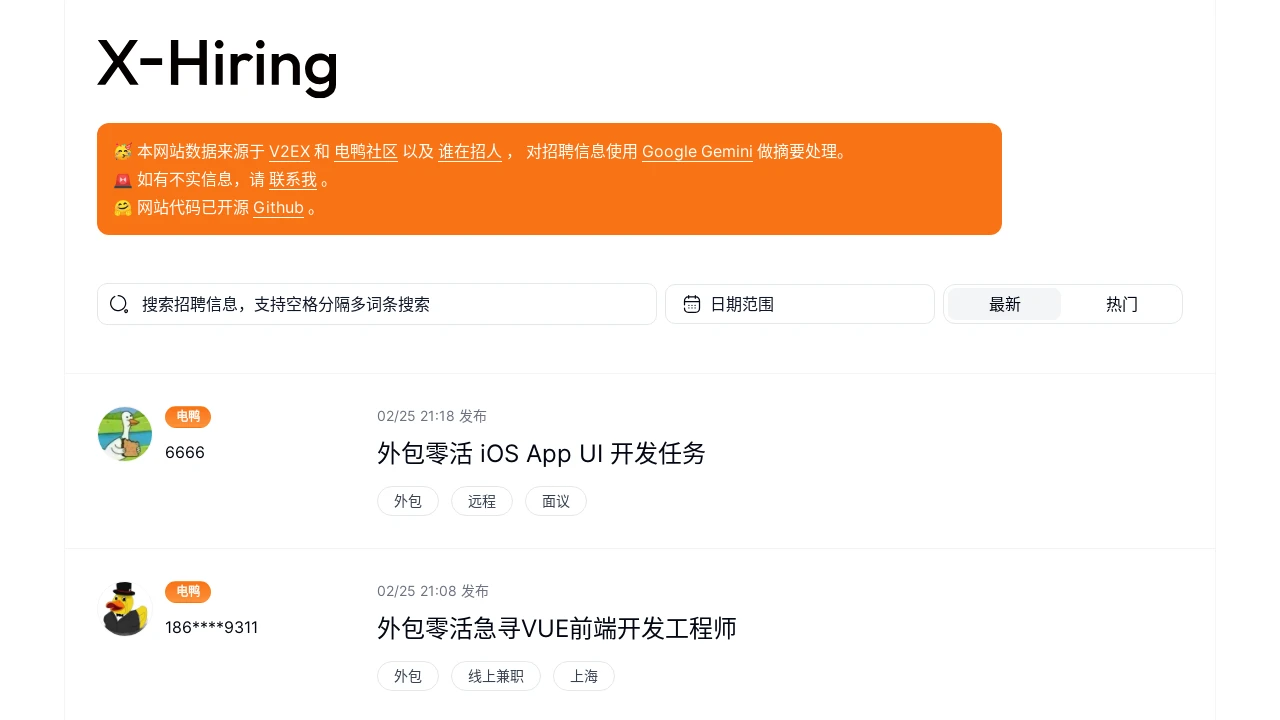Open the 谁在招人 link

[470, 152]
